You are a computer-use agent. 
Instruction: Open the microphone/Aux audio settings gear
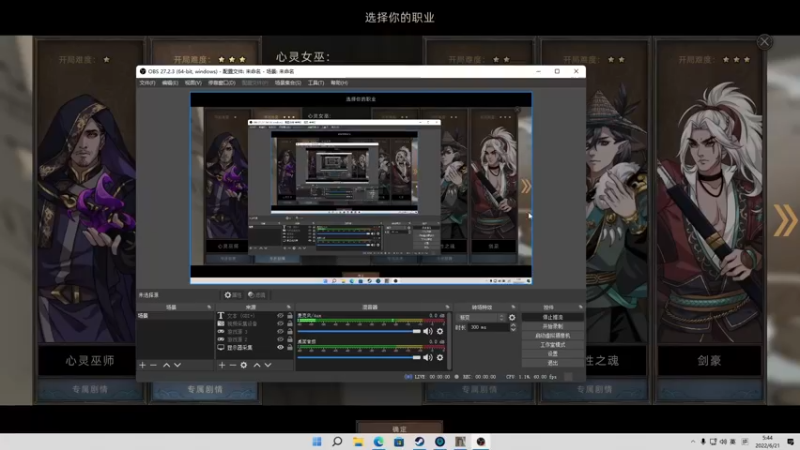[x=440, y=331]
